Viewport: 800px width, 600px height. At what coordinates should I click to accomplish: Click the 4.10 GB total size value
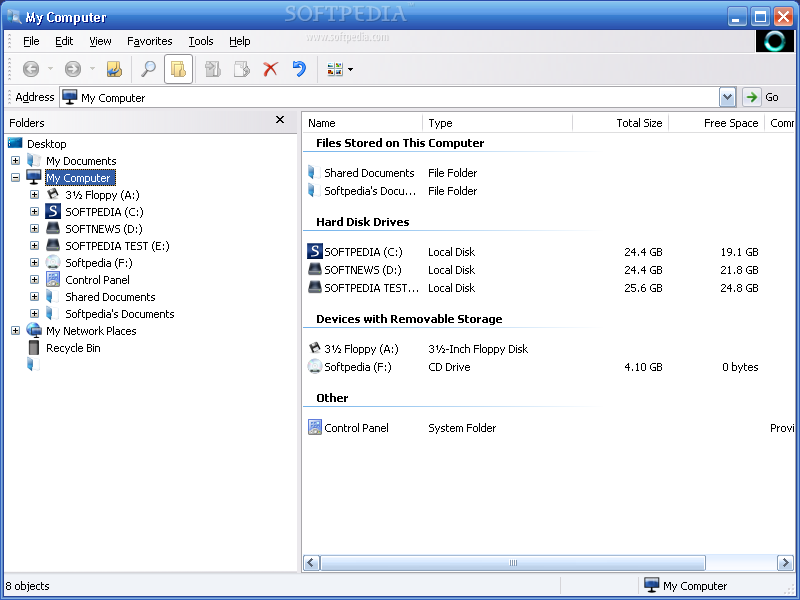[x=643, y=367]
